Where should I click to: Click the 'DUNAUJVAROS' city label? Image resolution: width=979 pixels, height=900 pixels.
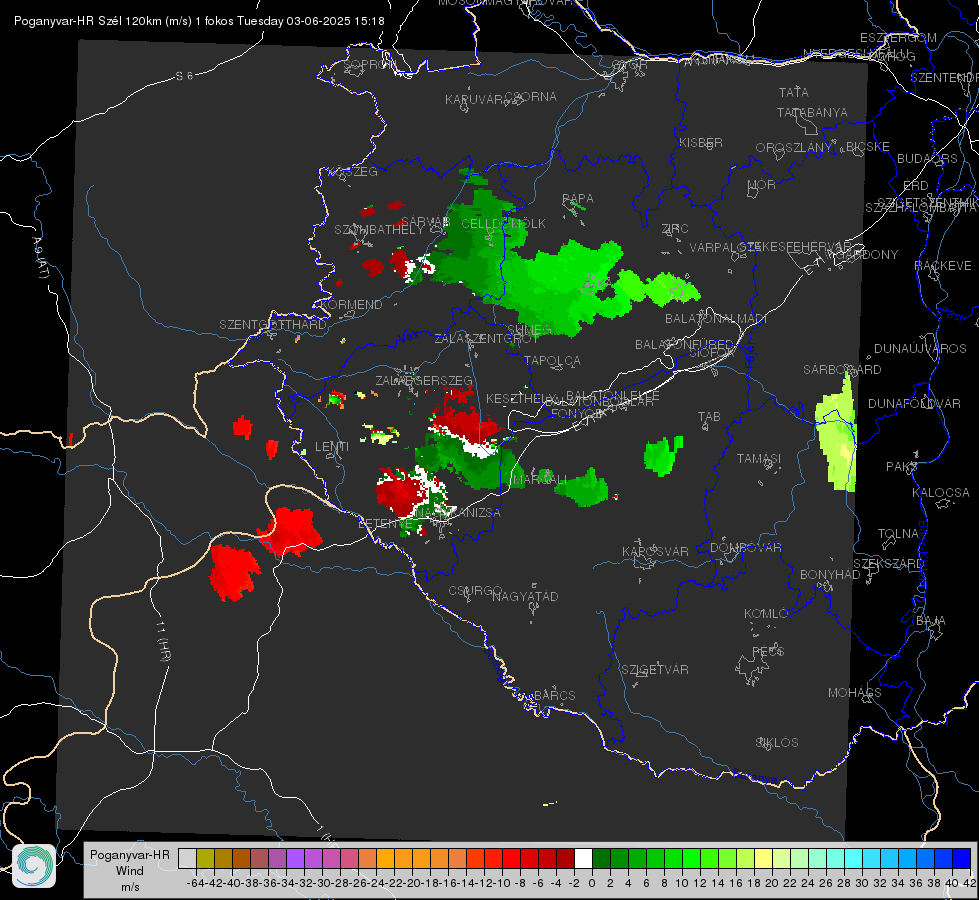[x=920, y=349]
